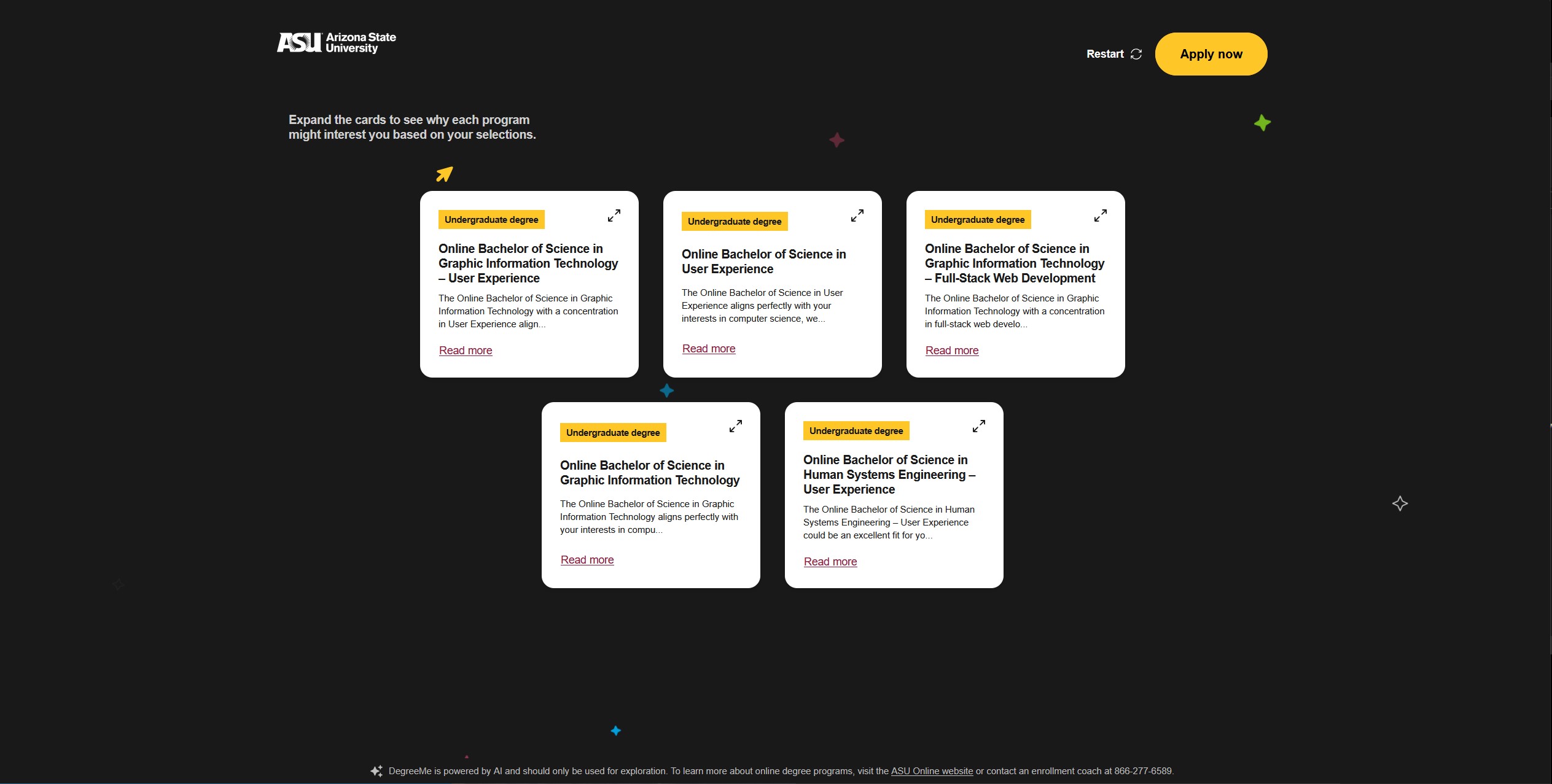Expand the Graphic Information Technology card in the bottom row
This screenshot has height=784, width=1552.
[x=735, y=426]
